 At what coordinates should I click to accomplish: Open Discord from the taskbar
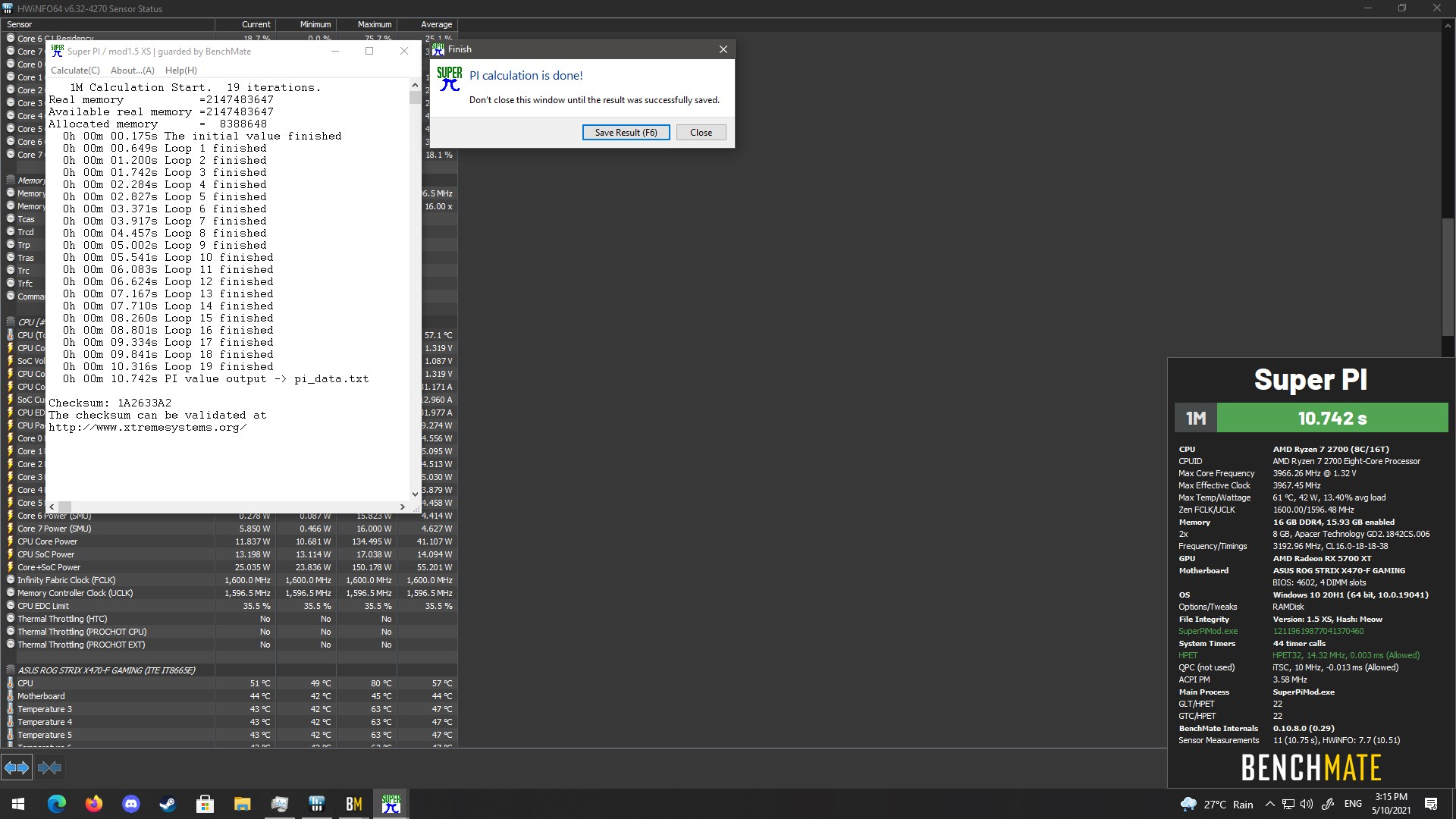(131, 804)
